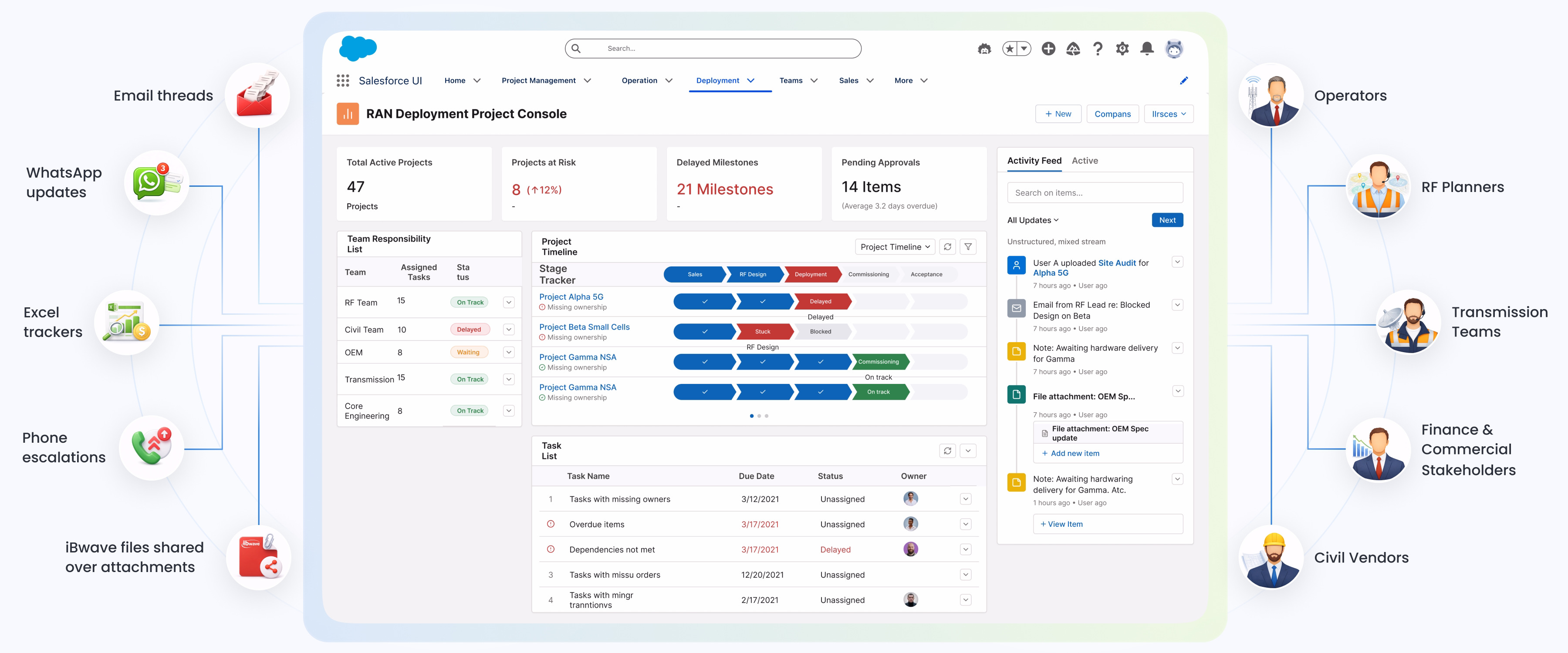Open row menu for Tasks with missu orders
The image size is (1568, 653).
click(965, 575)
